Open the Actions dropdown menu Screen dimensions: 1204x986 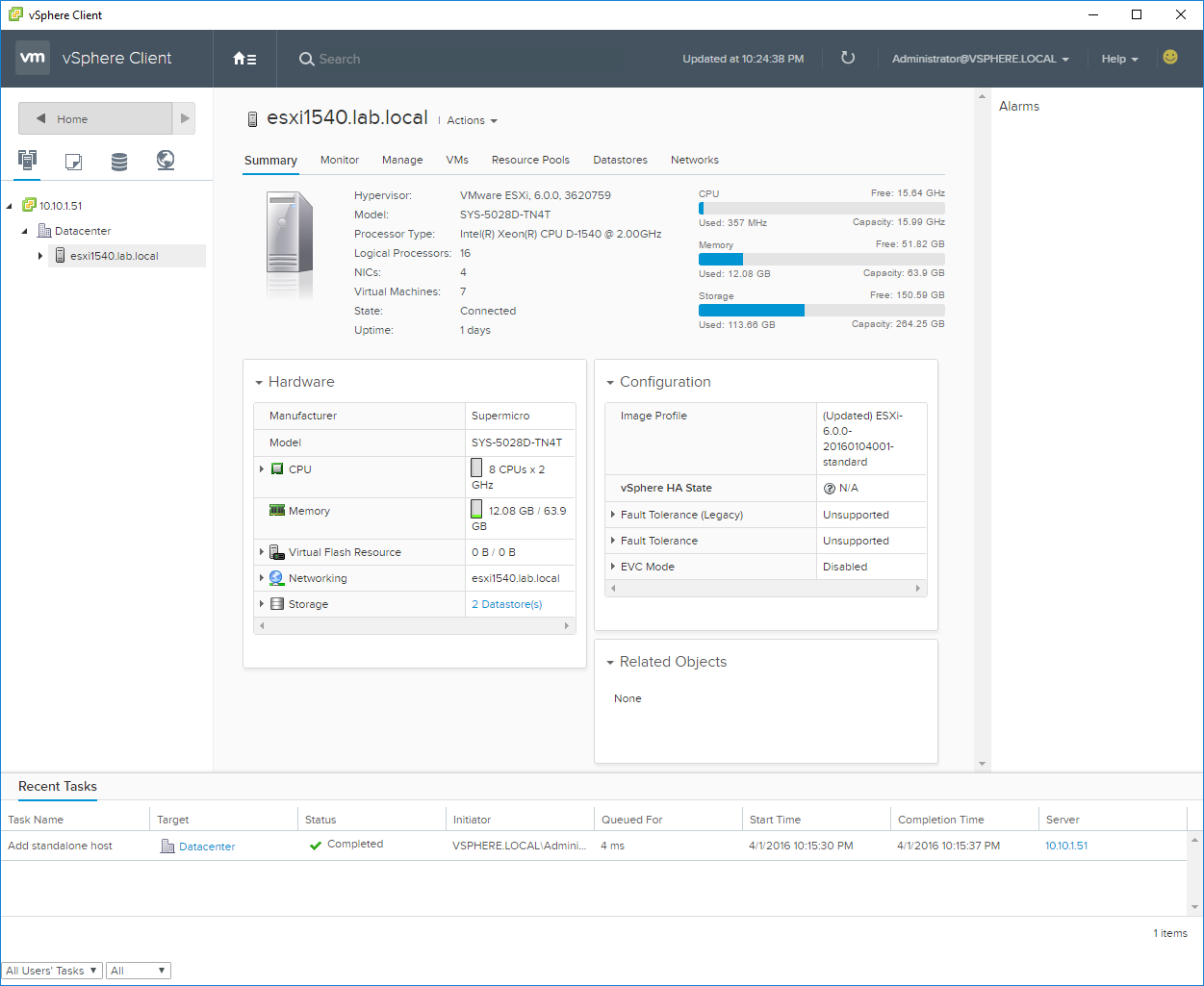click(473, 120)
